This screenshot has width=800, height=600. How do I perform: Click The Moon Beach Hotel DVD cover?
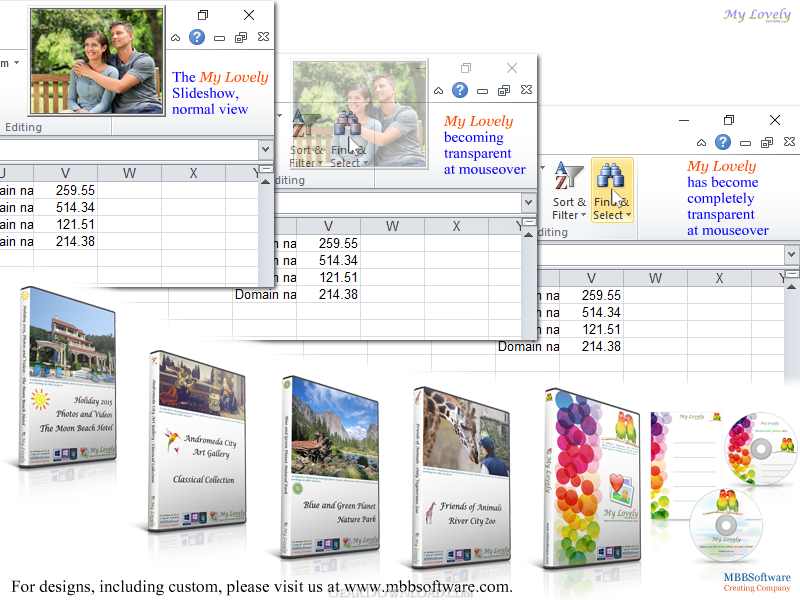pyautogui.click(x=67, y=377)
